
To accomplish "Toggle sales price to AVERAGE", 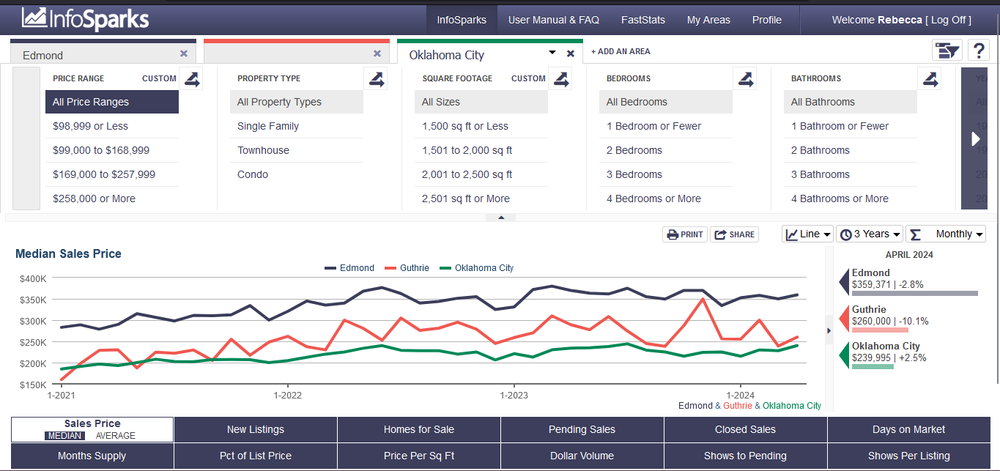I will pyautogui.click(x=115, y=436).
